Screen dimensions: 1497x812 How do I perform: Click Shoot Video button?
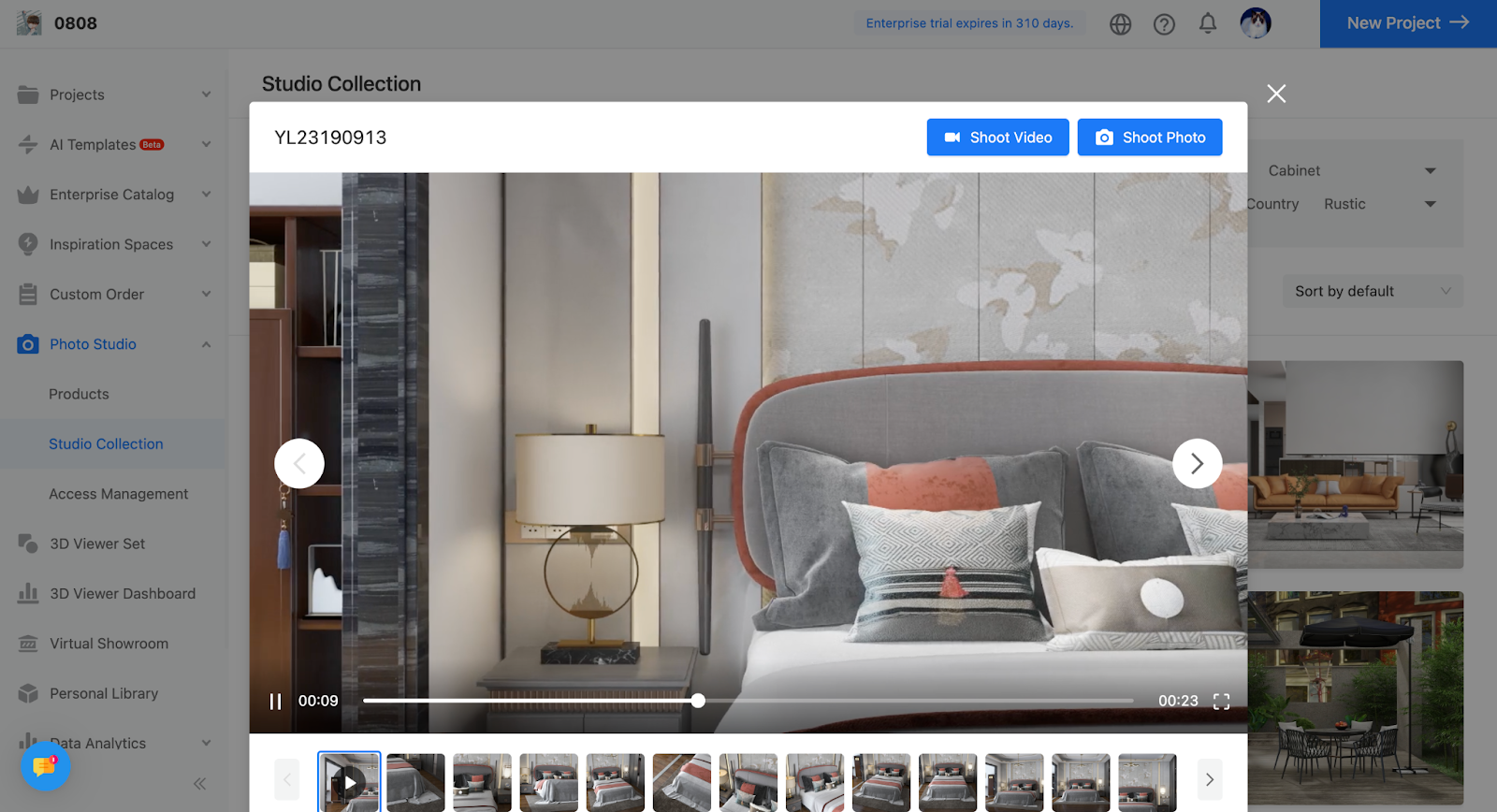997,138
